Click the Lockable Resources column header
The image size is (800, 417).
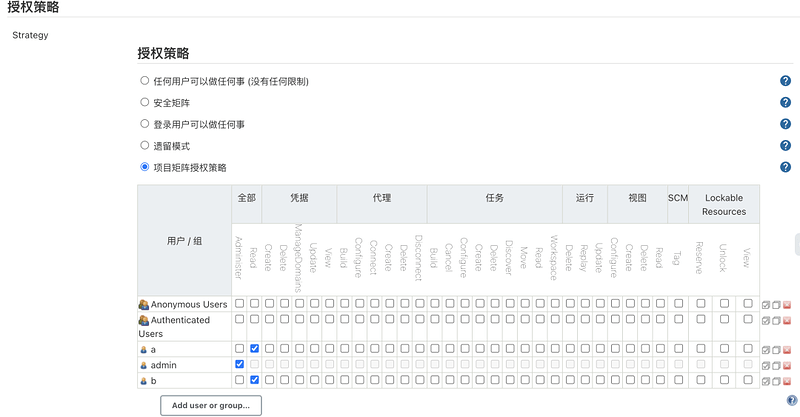pos(724,205)
